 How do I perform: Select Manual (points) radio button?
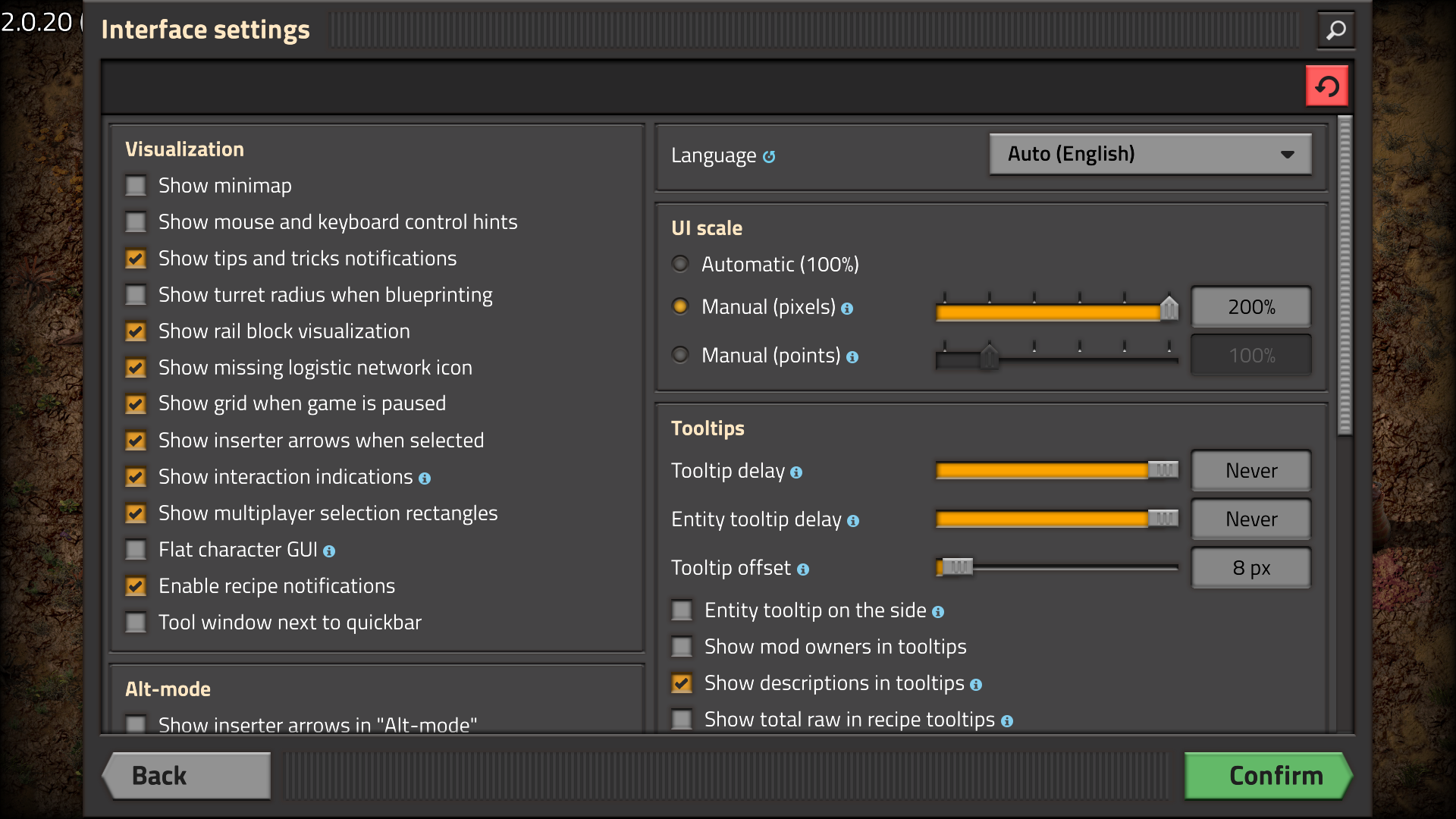(x=680, y=355)
